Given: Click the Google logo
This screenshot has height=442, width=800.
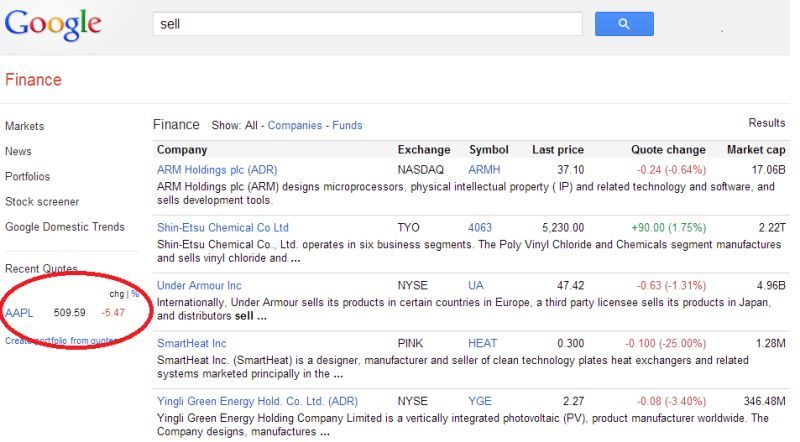Looking at the screenshot, I should point(53,24).
